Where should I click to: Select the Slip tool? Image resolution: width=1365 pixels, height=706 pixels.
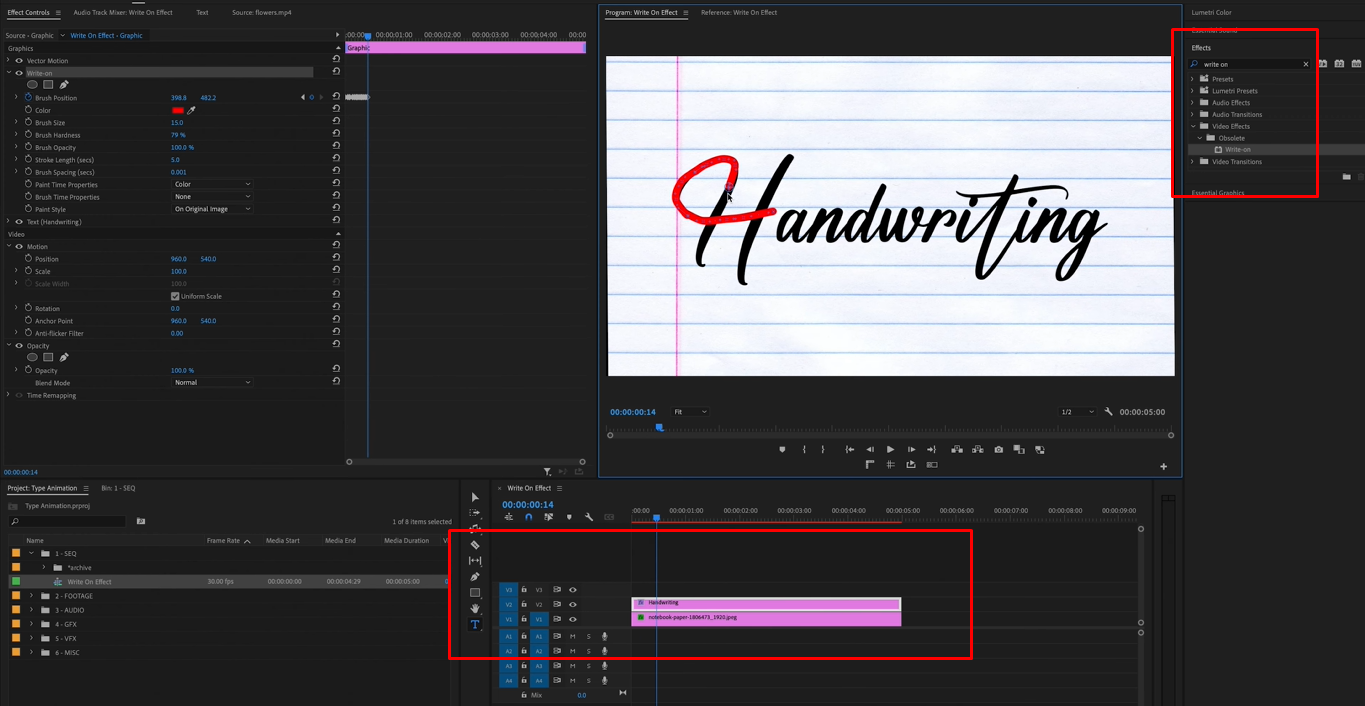point(475,561)
